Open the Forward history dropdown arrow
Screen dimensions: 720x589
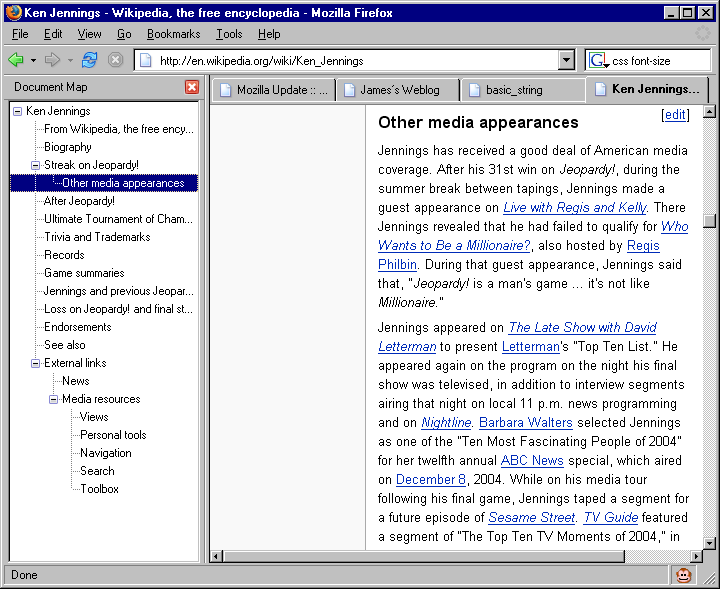70,60
